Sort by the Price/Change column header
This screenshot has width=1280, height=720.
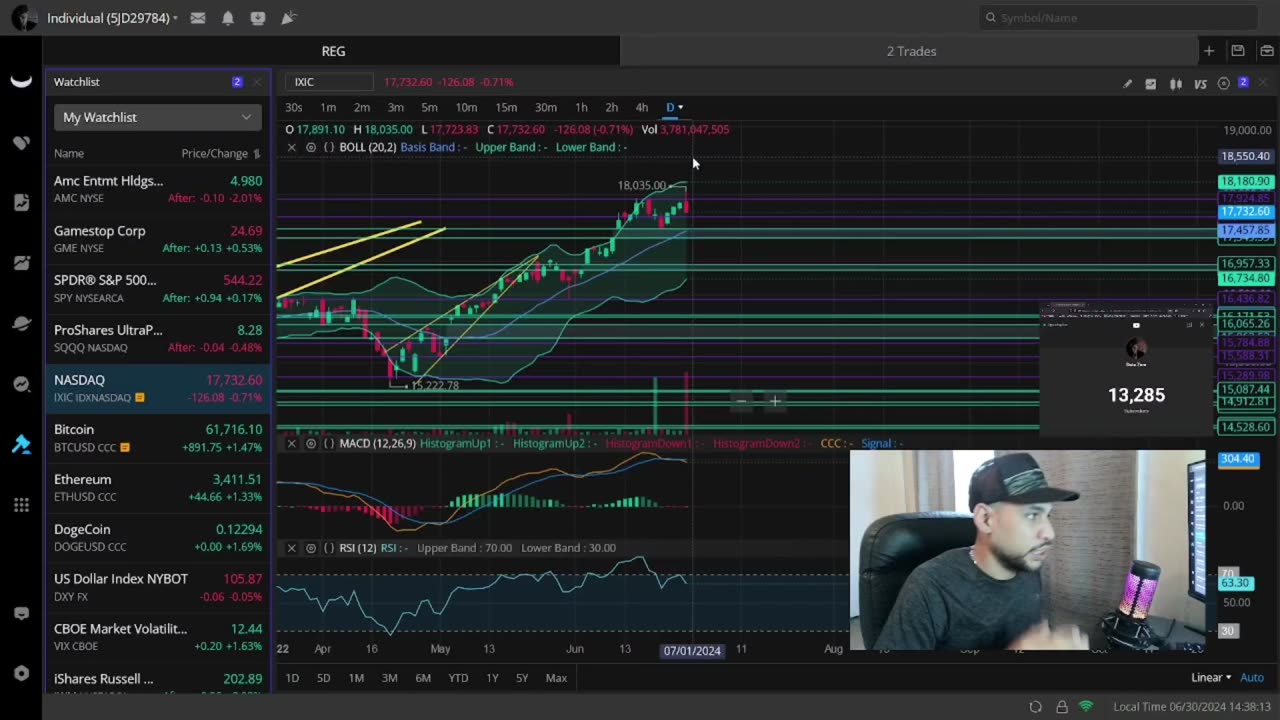pos(220,153)
